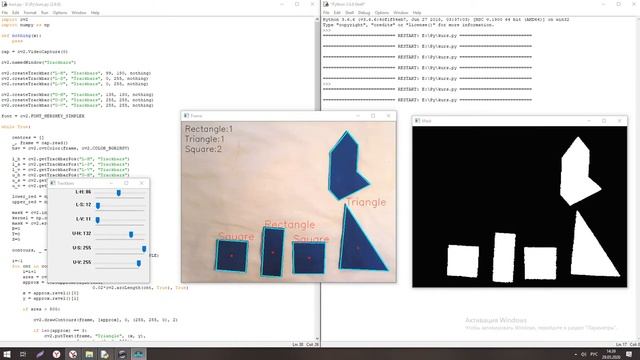Open Yandex Browser from the taskbar

pyautogui.click(x=56, y=354)
